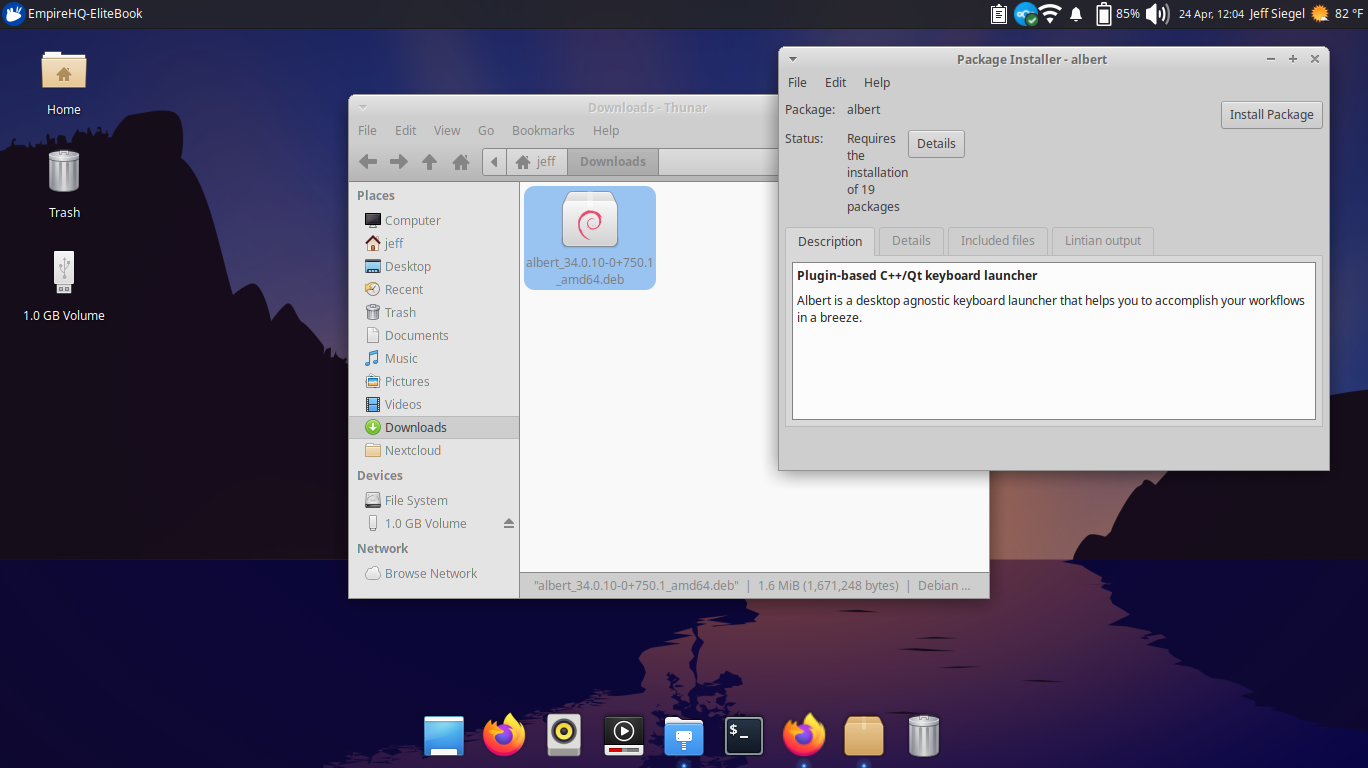Viewport: 1368px width, 768px height.
Task: Open media player icon in dock
Action: click(x=624, y=736)
